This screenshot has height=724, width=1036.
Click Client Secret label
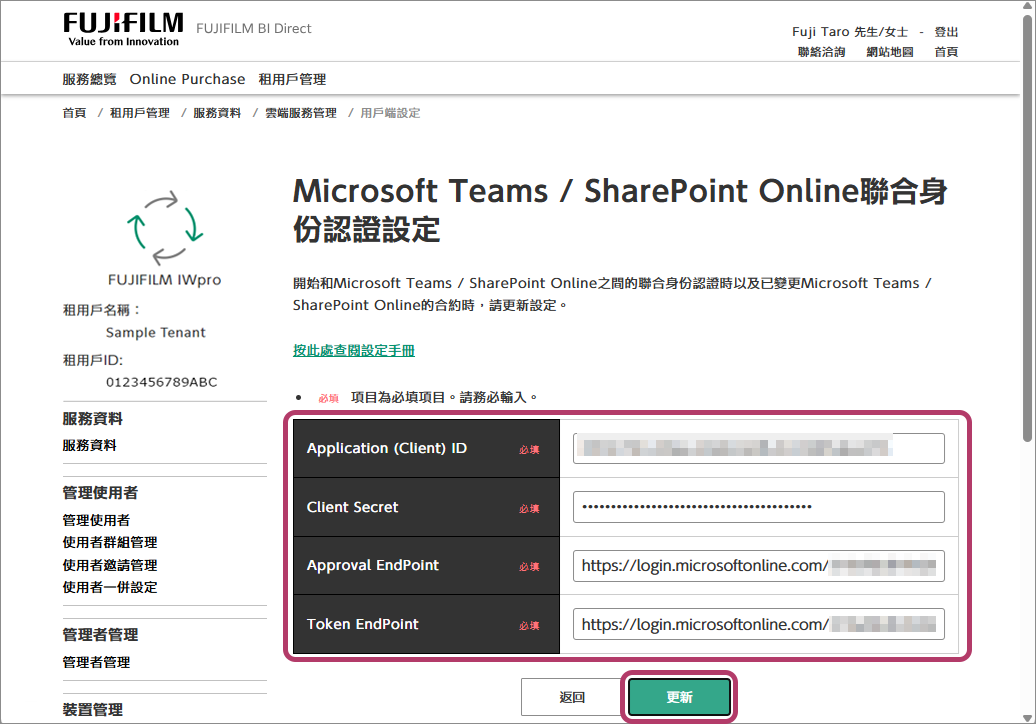click(352, 507)
